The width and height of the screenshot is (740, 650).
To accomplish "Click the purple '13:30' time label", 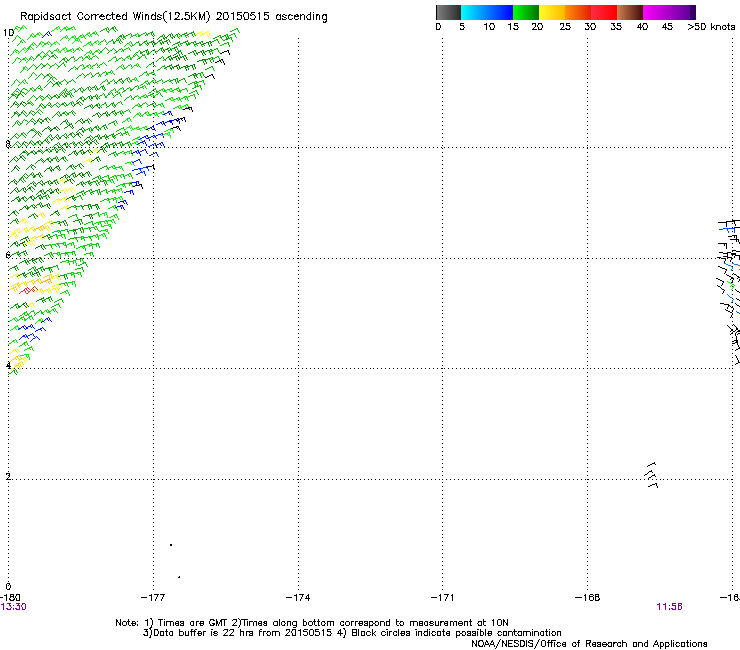I will tap(13, 607).
